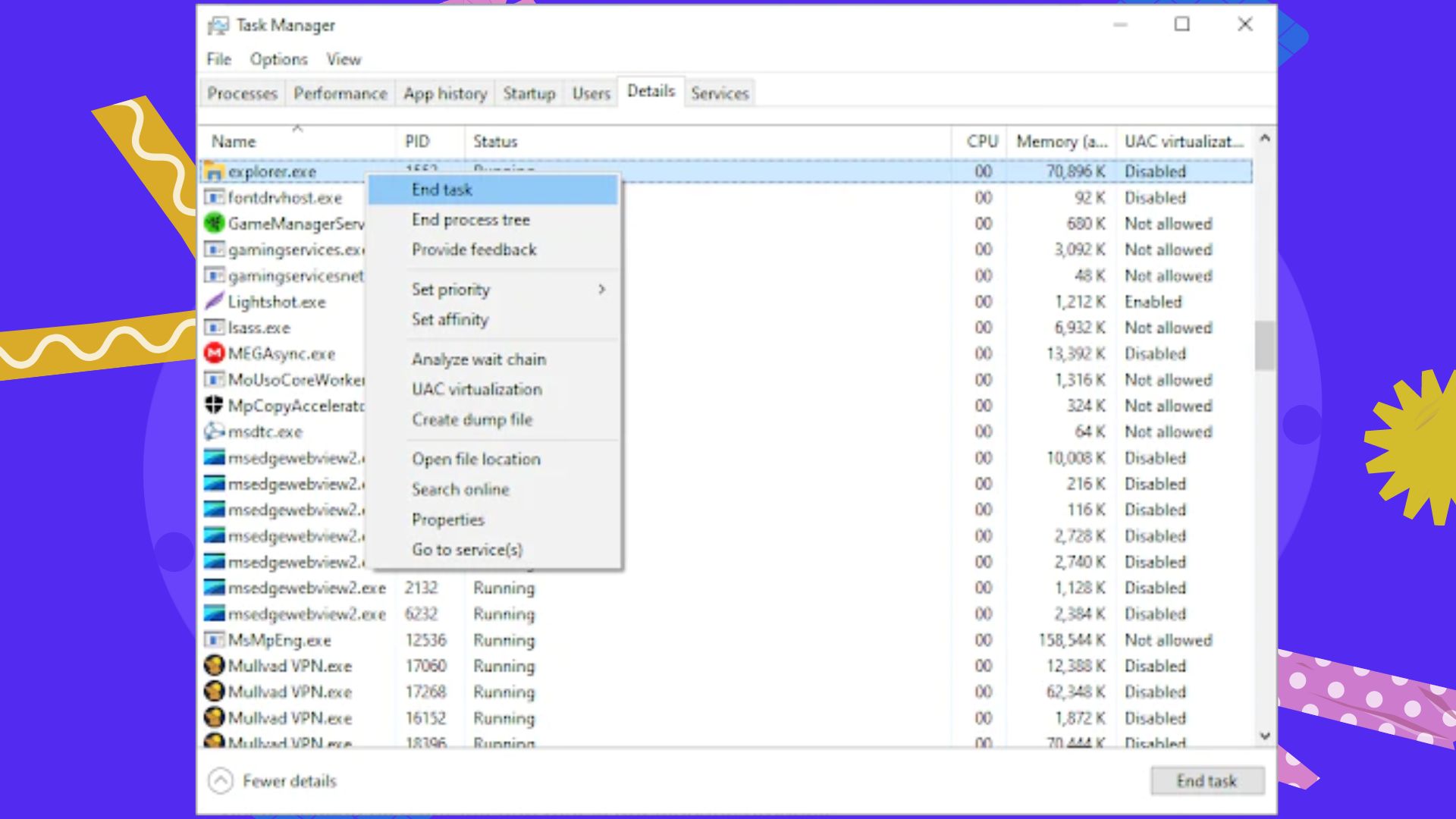1456x819 pixels.
Task: Switch to the Users tab
Action: coord(591,93)
